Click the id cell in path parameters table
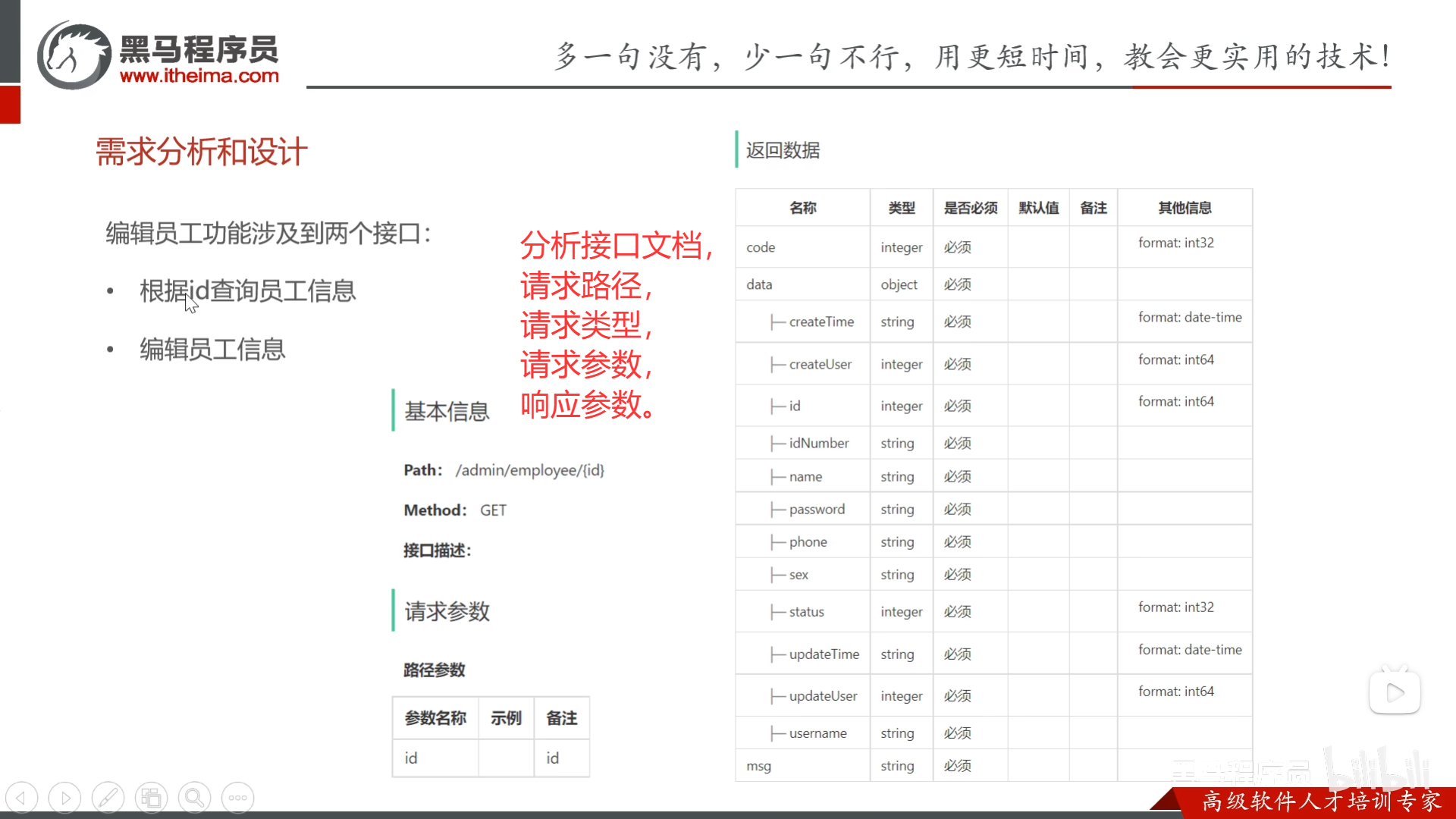 tap(410, 758)
